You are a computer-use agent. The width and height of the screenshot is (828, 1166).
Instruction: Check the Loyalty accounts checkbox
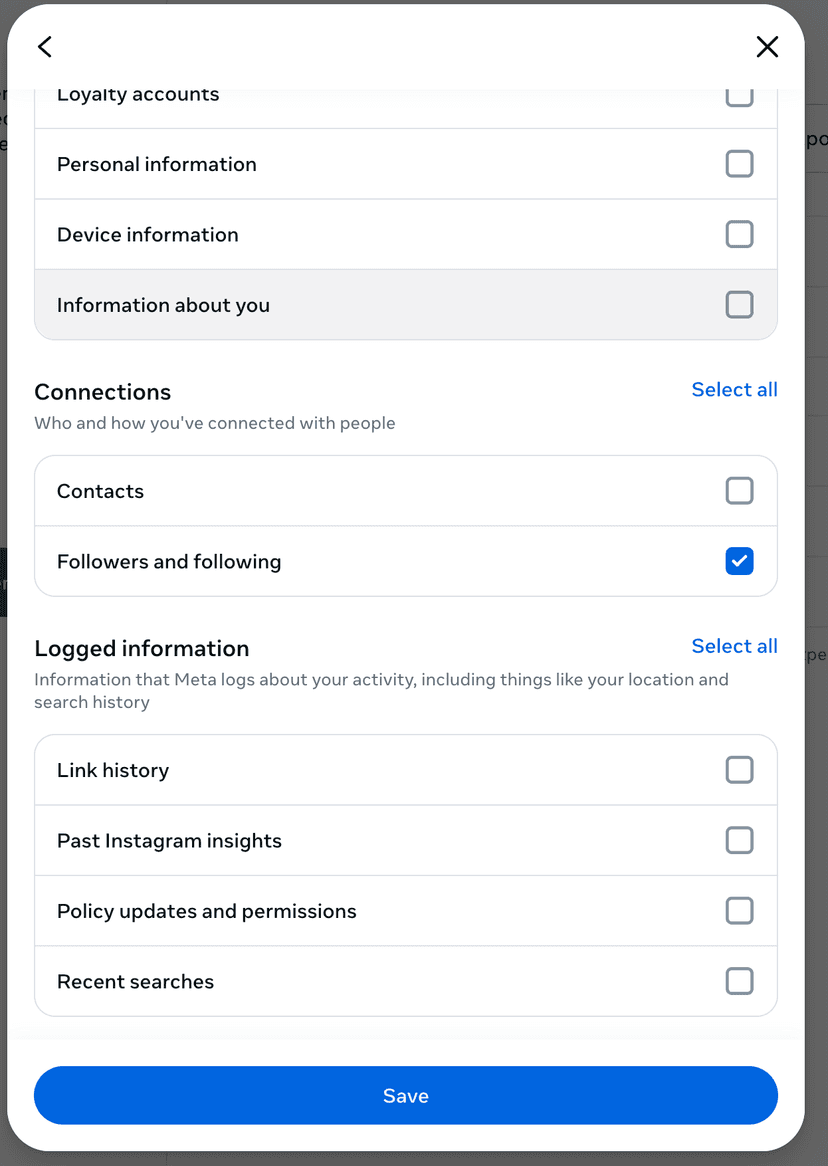point(739,94)
